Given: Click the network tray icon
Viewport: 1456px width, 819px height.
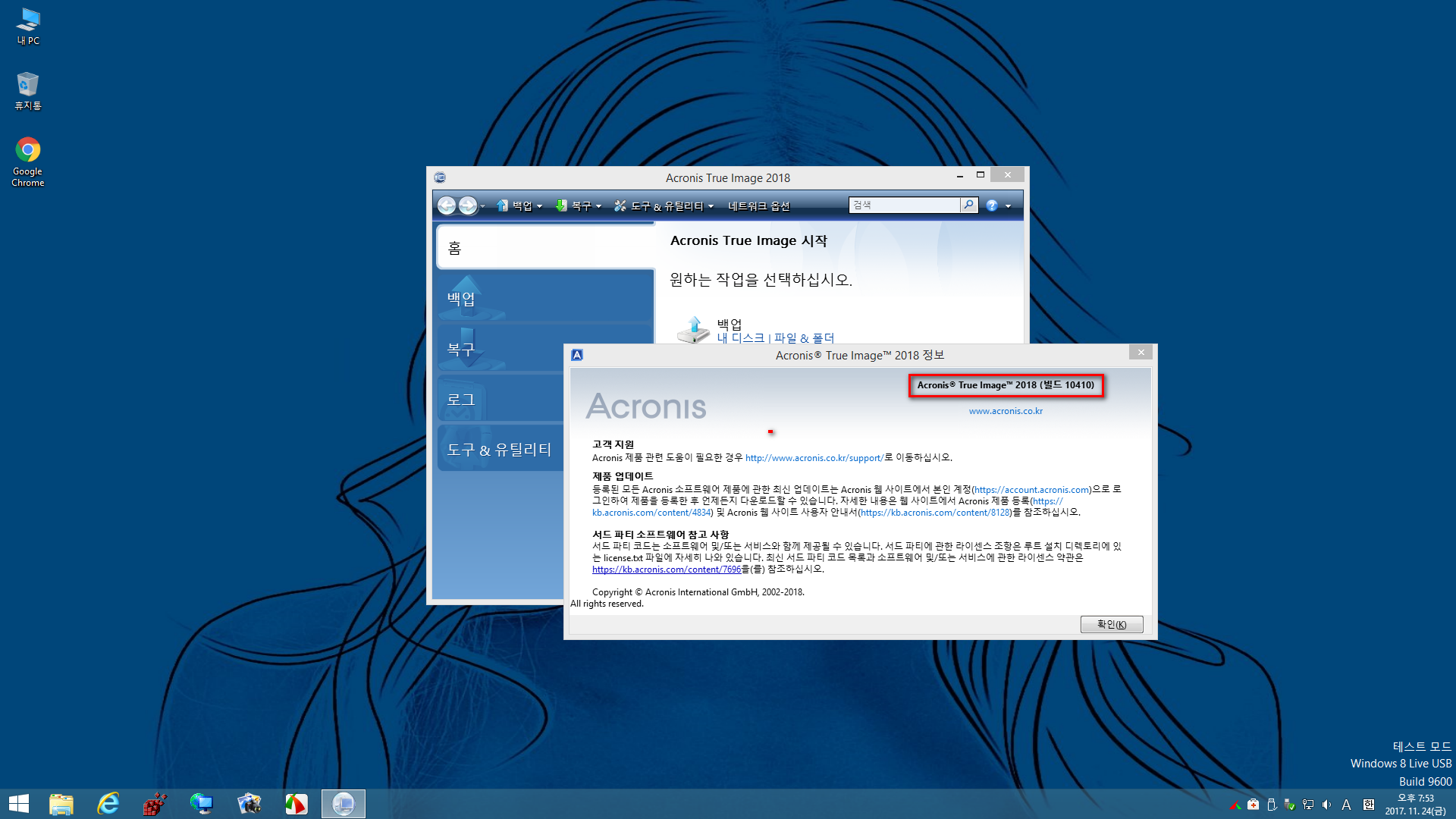Looking at the screenshot, I should coord(1308,805).
